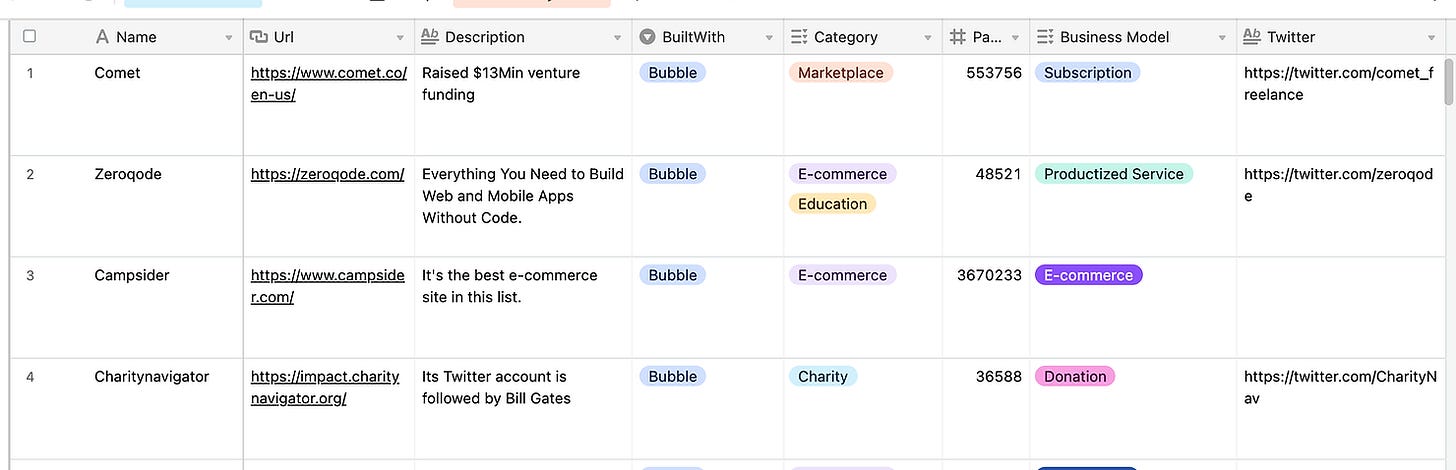This screenshot has height=470, width=1456.
Task: Open the impact.charitynavigator.org link
Action: pyautogui.click(x=325, y=387)
